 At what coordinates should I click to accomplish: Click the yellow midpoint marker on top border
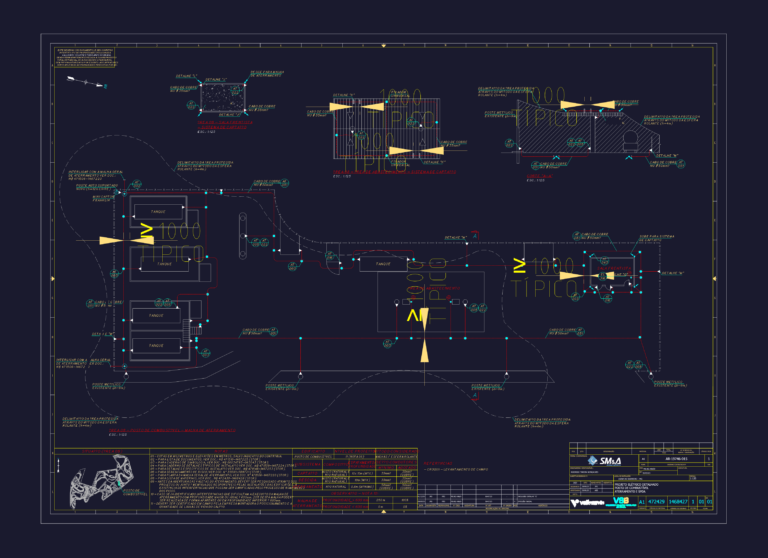click(384, 46)
